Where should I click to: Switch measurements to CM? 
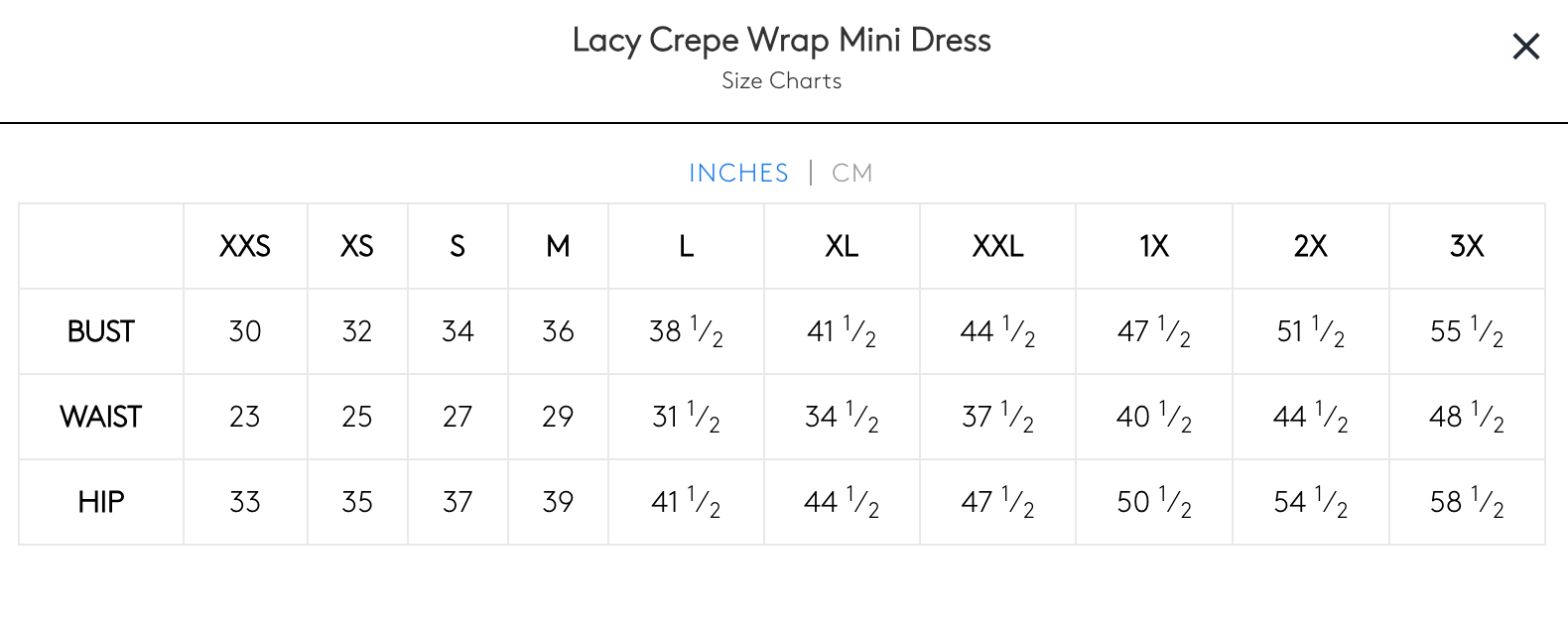(x=851, y=173)
